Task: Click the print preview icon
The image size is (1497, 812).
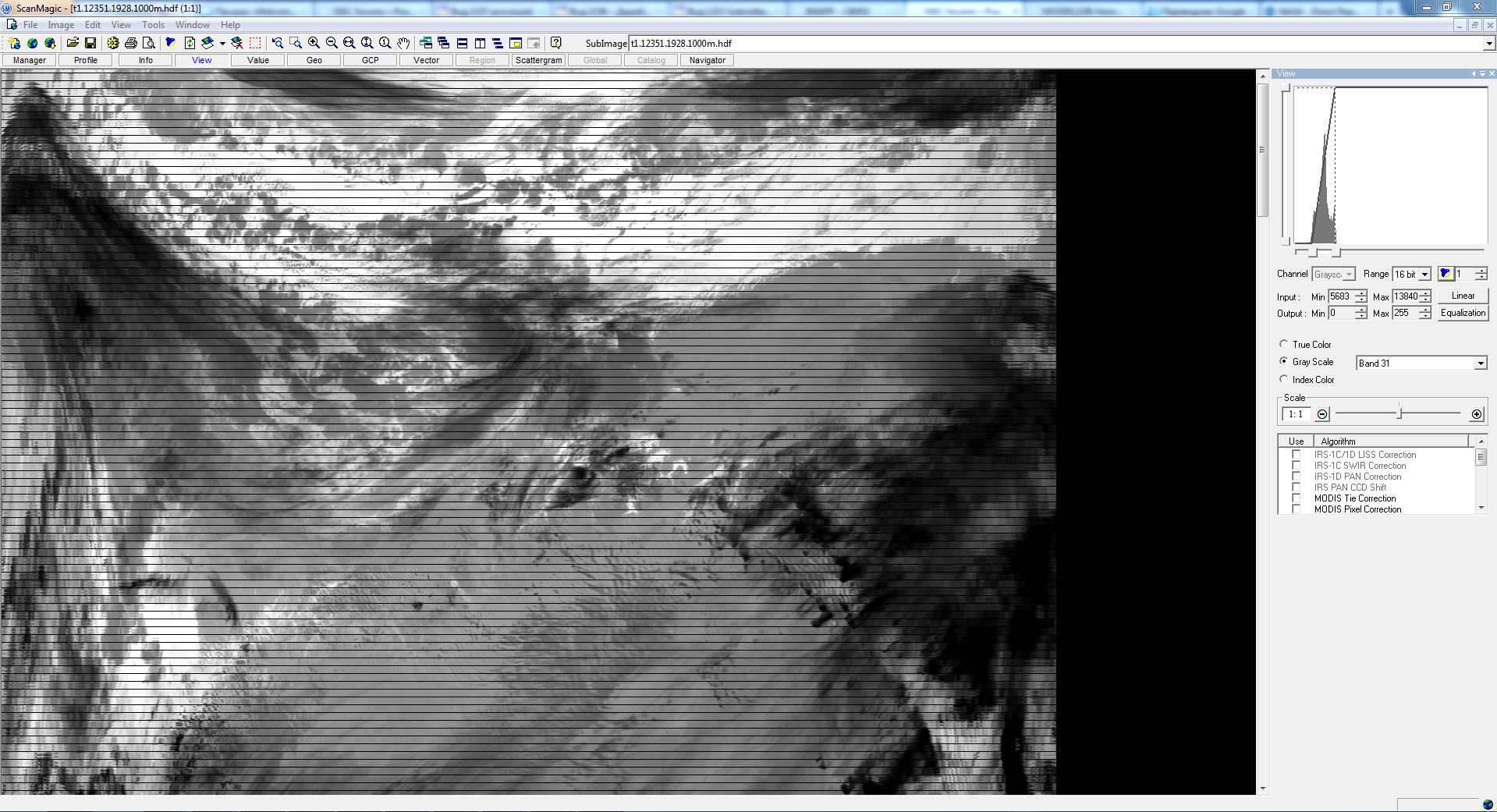Action: click(149, 43)
